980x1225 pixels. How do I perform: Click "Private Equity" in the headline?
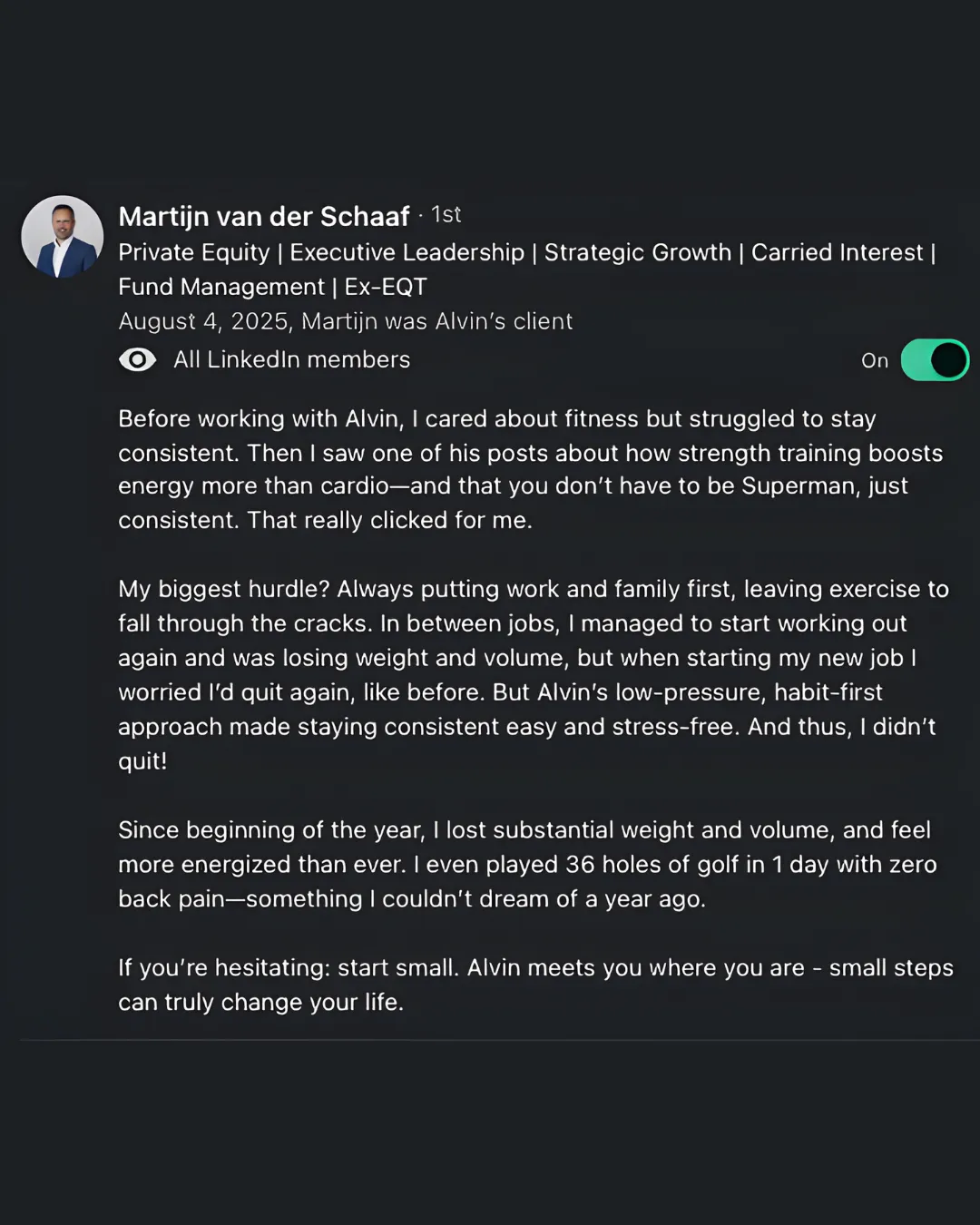194,252
